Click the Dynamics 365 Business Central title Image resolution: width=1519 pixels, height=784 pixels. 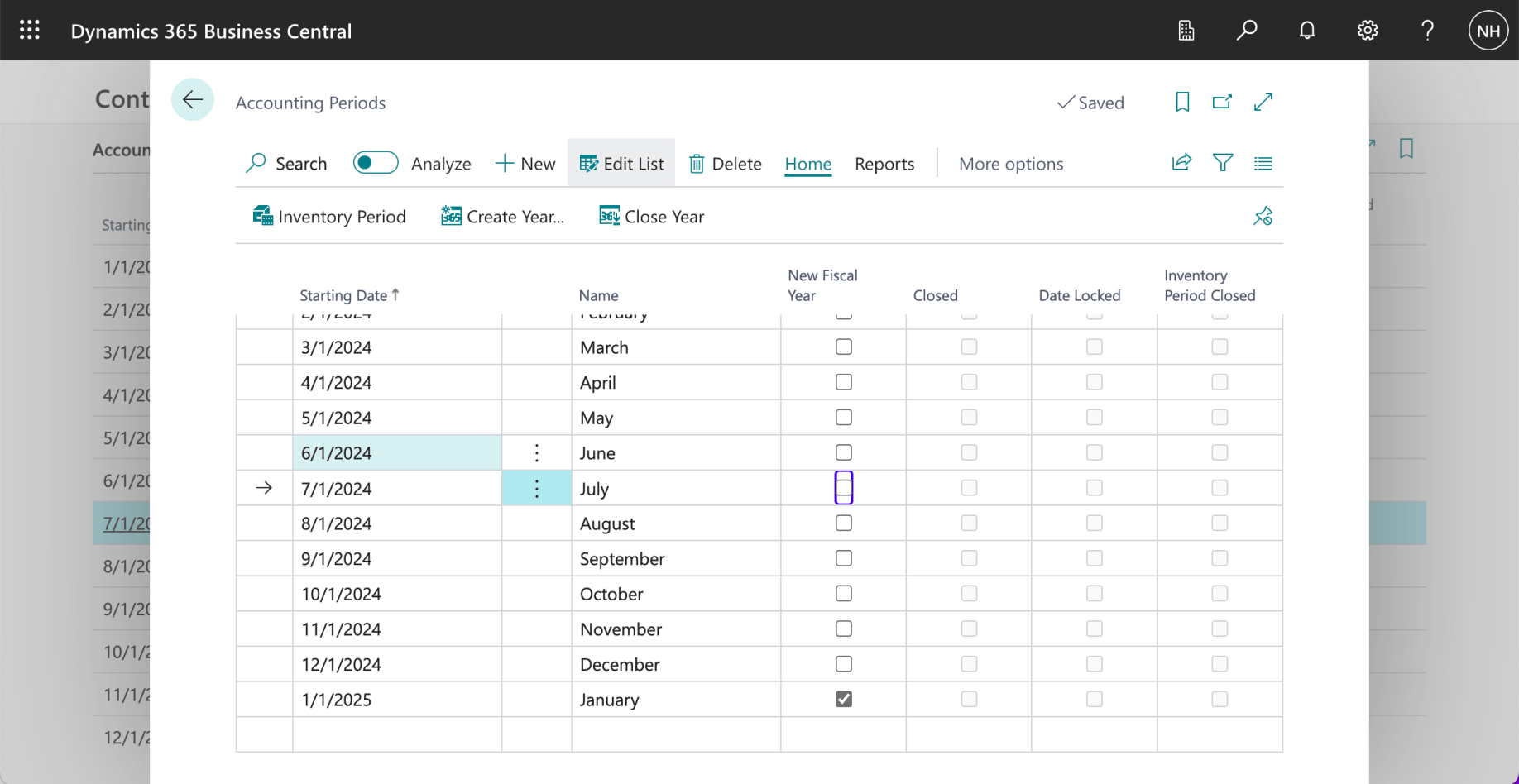211,31
